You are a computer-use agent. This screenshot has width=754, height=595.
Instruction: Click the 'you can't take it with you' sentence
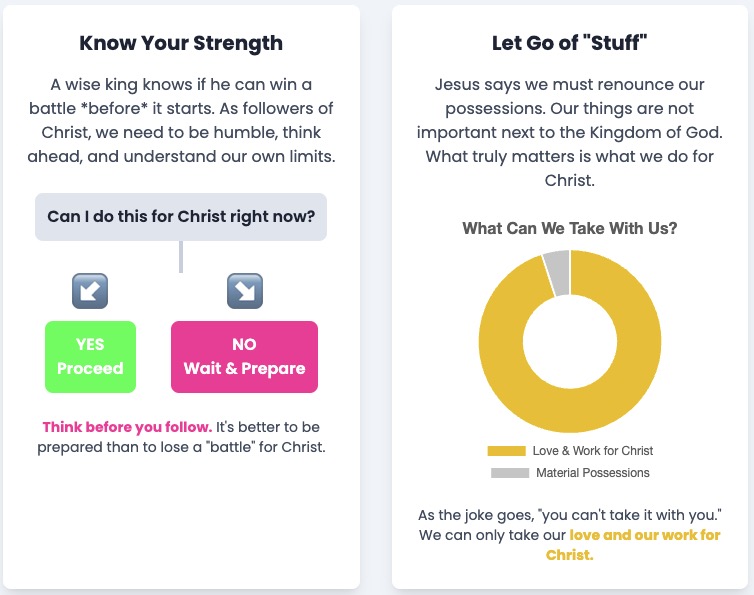pyautogui.click(x=570, y=516)
